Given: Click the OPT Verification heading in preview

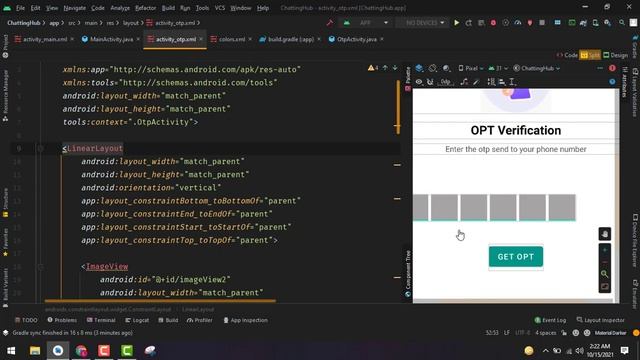Looking at the screenshot, I should (x=516, y=130).
